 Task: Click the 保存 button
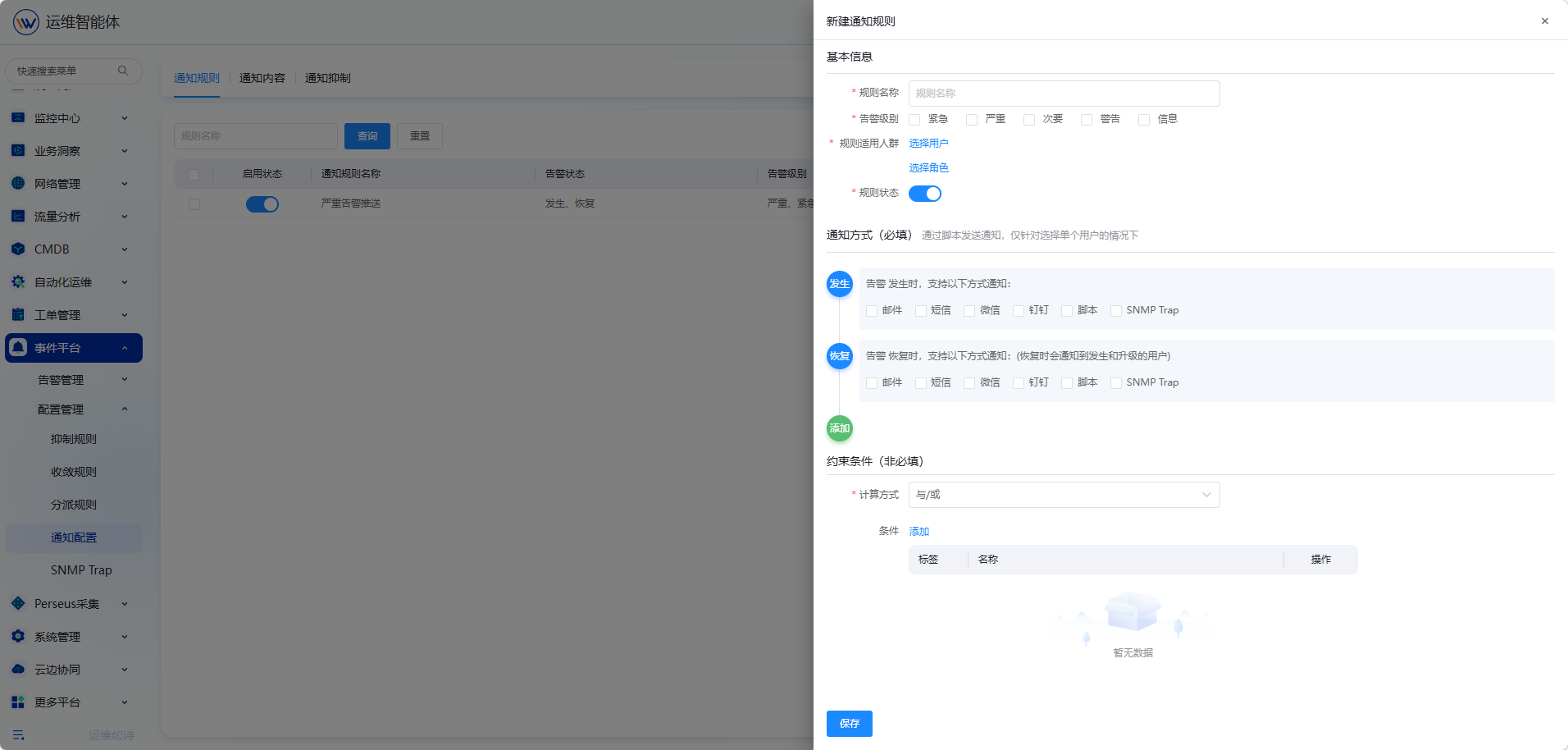tap(849, 724)
